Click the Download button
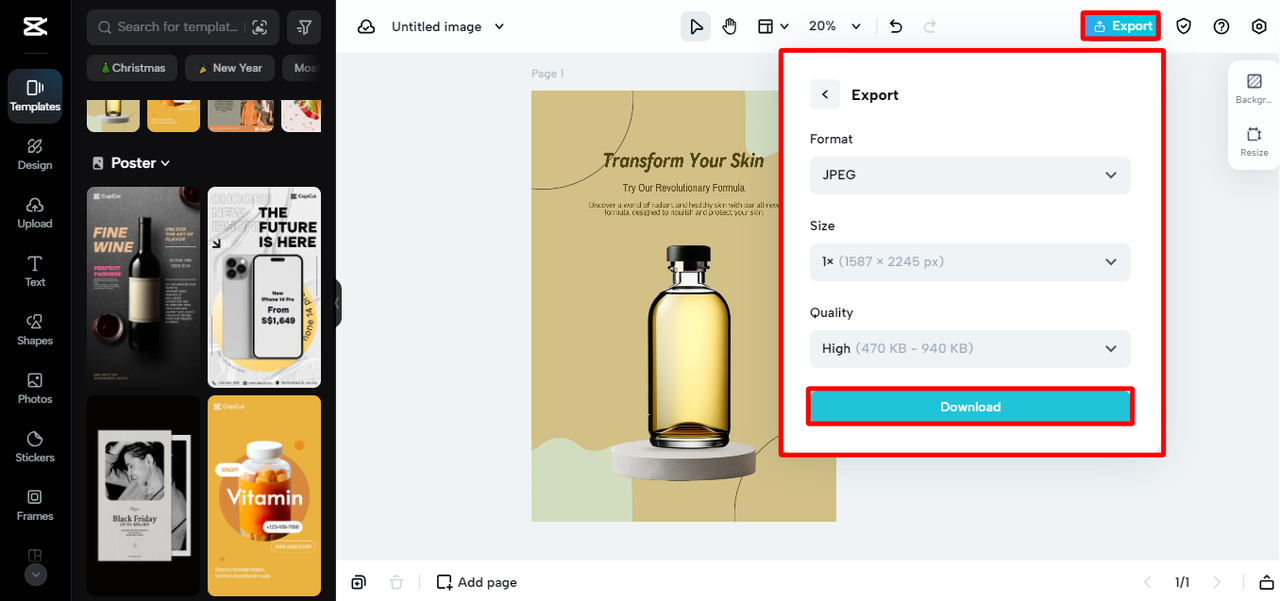 click(x=970, y=407)
